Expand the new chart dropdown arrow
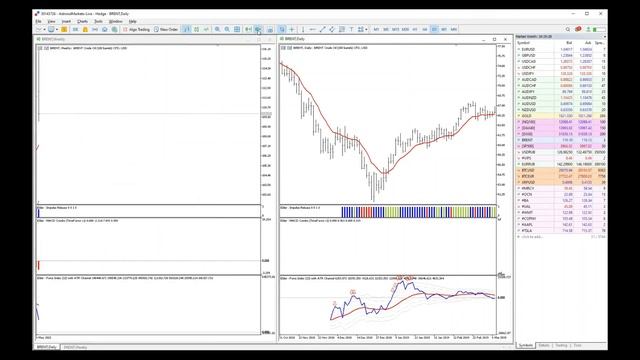 44,29
